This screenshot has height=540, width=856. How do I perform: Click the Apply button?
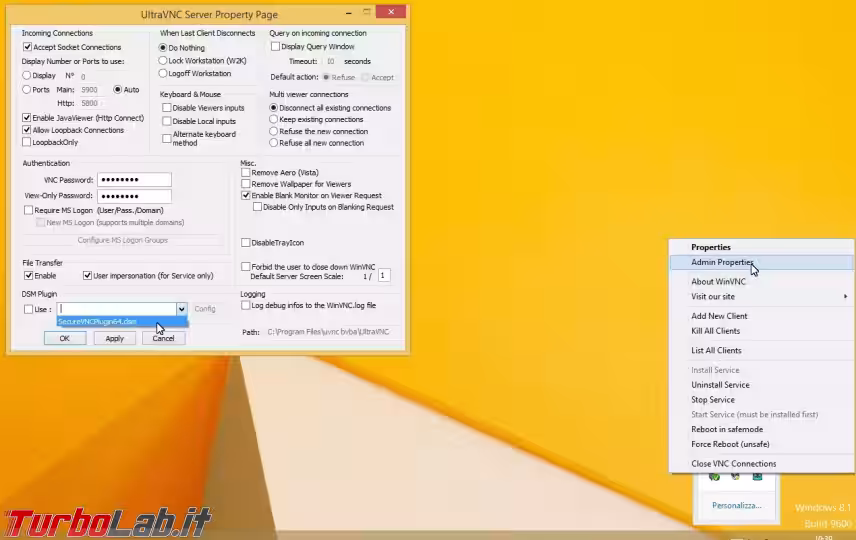114,338
